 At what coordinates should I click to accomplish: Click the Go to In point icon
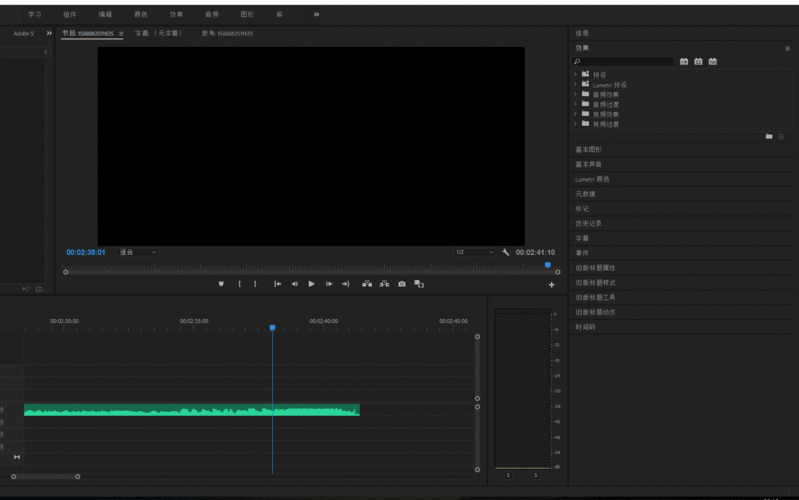pos(277,284)
